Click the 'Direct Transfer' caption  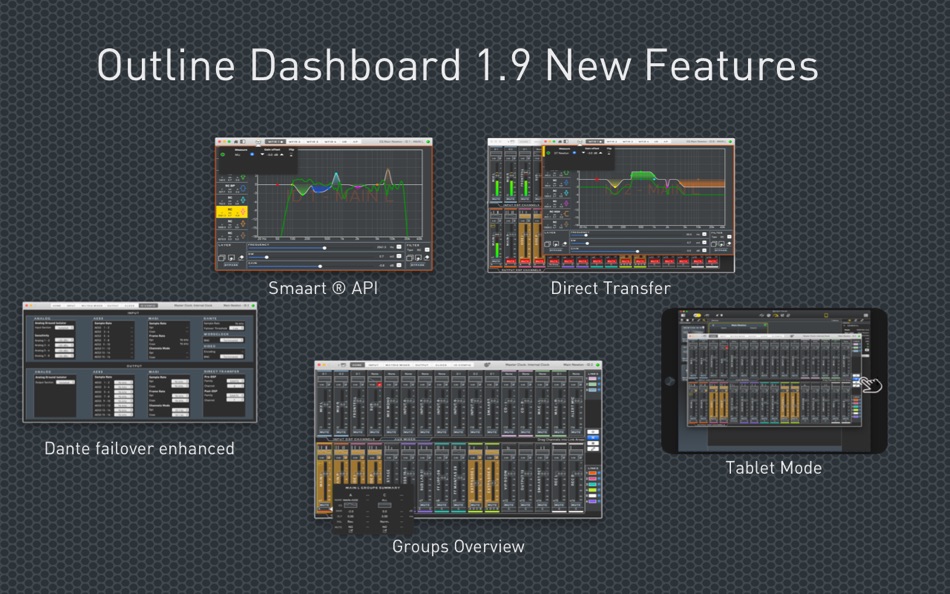[x=610, y=288]
